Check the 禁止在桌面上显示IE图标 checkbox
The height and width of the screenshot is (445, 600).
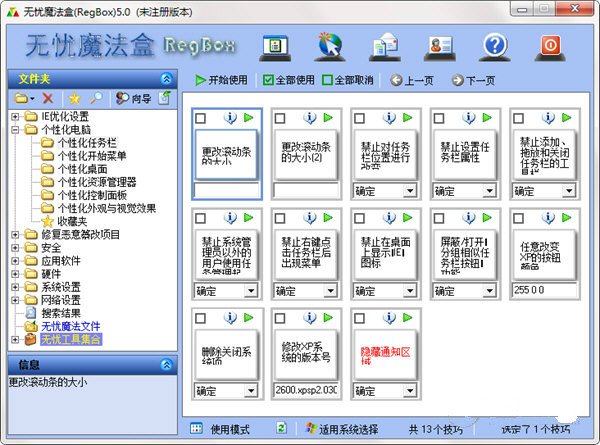[x=359, y=218]
